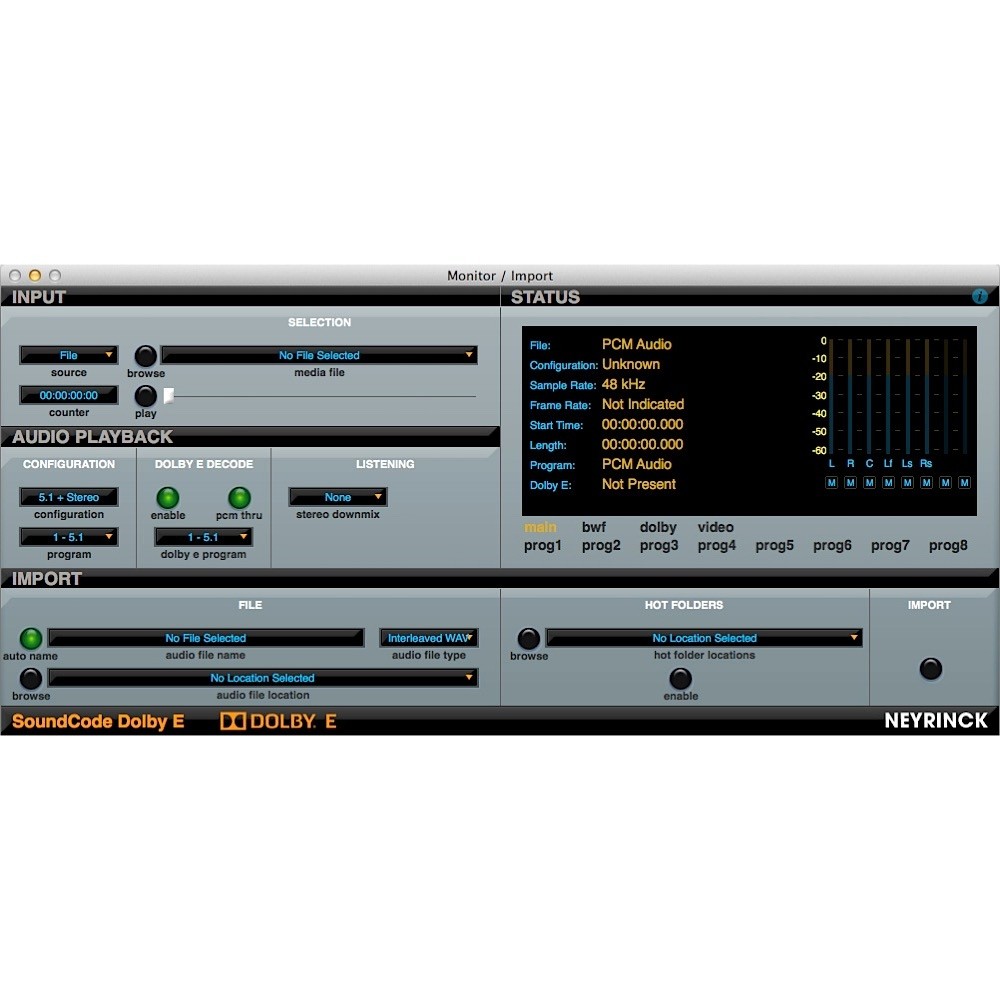Mute the Lf channel meter
Image resolution: width=1000 pixels, height=1000 pixels.
pos(888,483)
